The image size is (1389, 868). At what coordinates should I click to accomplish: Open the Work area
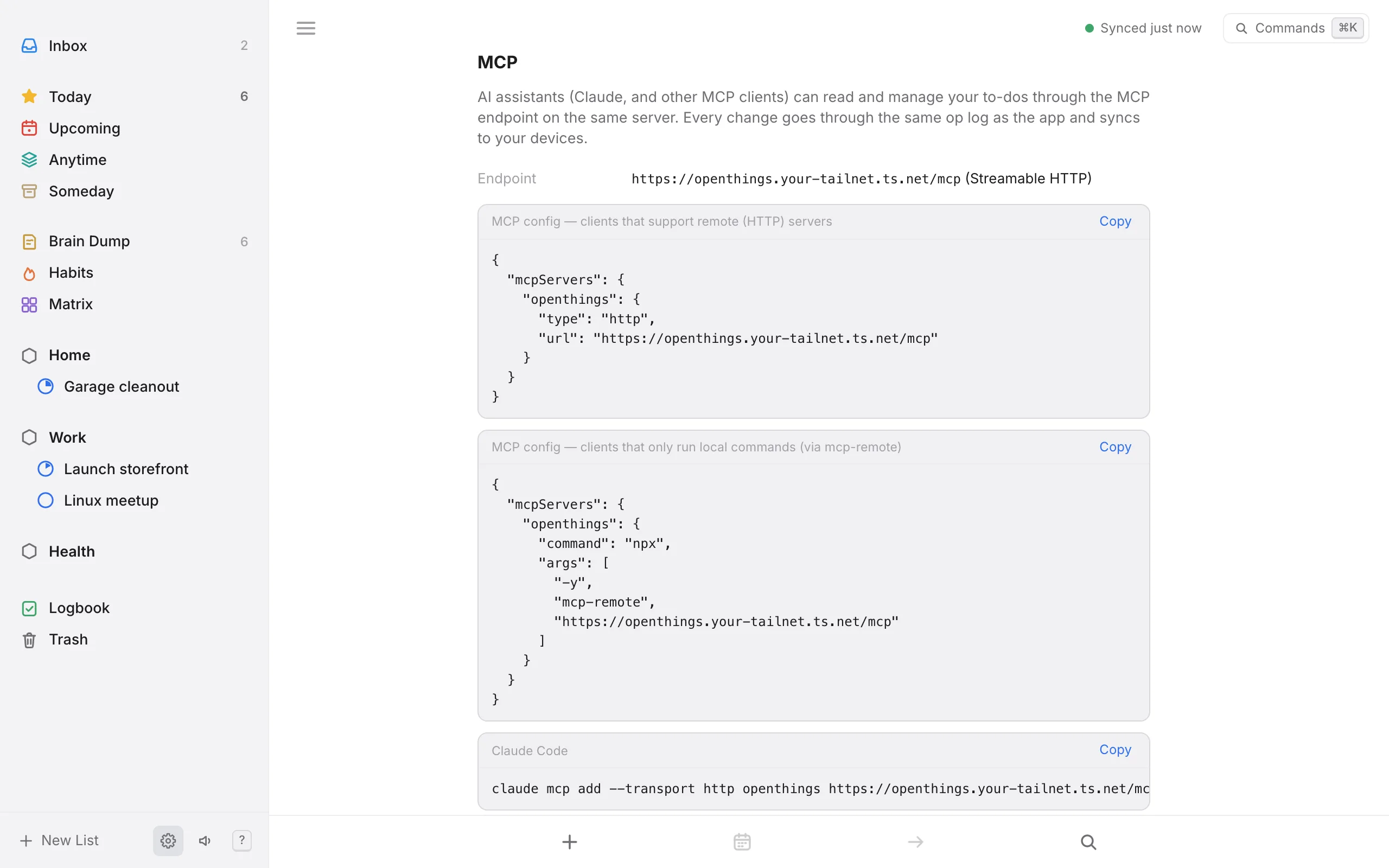point(135,437)
